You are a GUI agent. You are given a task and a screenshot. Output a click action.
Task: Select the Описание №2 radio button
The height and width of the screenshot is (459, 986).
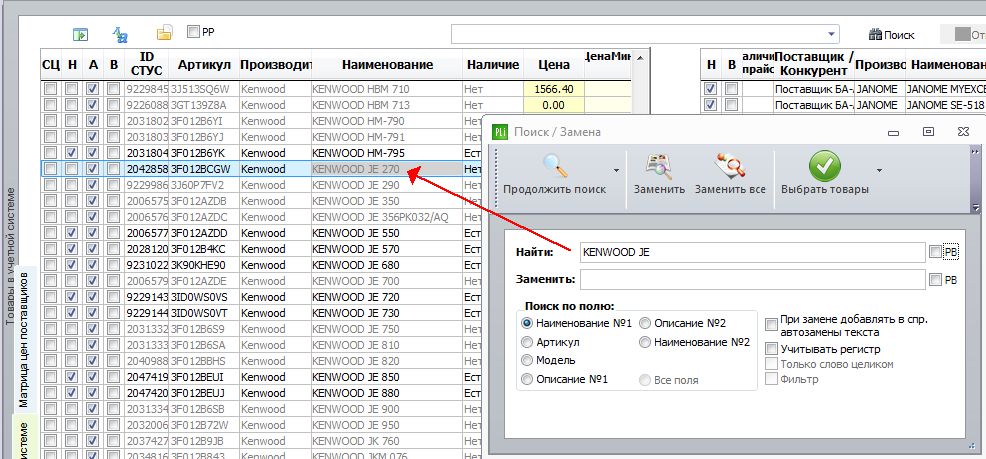(x=645, y=323)
